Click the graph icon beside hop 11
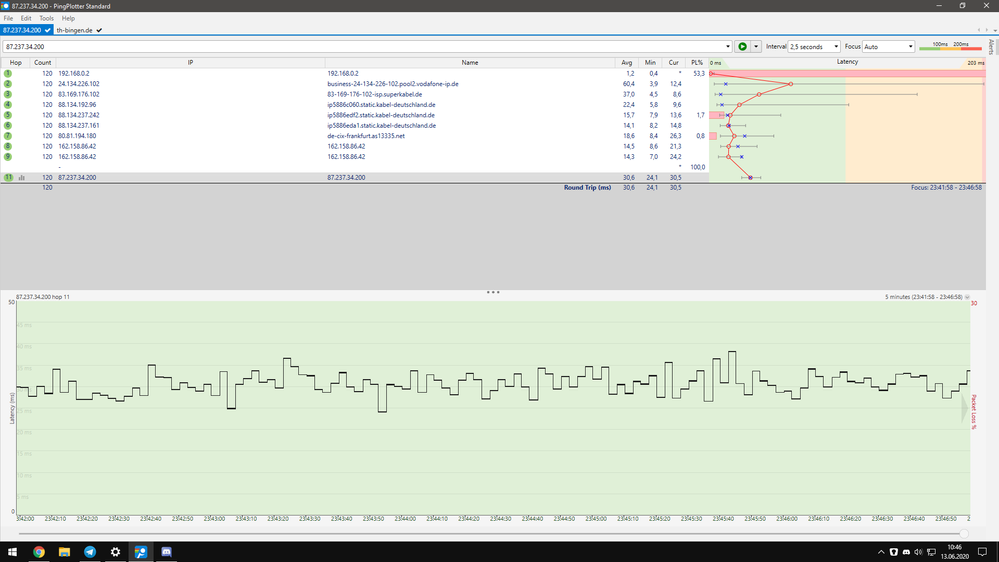Image resolution: width=999 pixels, height=562 pixels. [x=19, y=177]
